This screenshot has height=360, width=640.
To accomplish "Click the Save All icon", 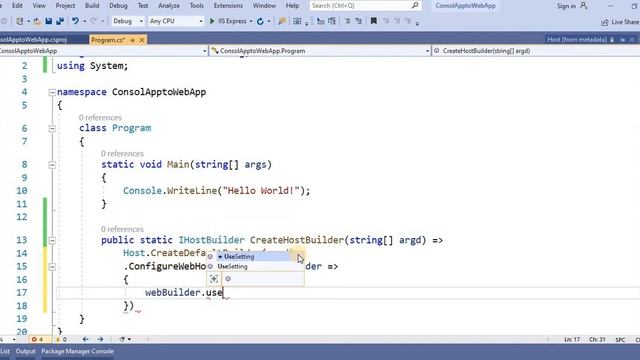I will click(x=60, y=21).
